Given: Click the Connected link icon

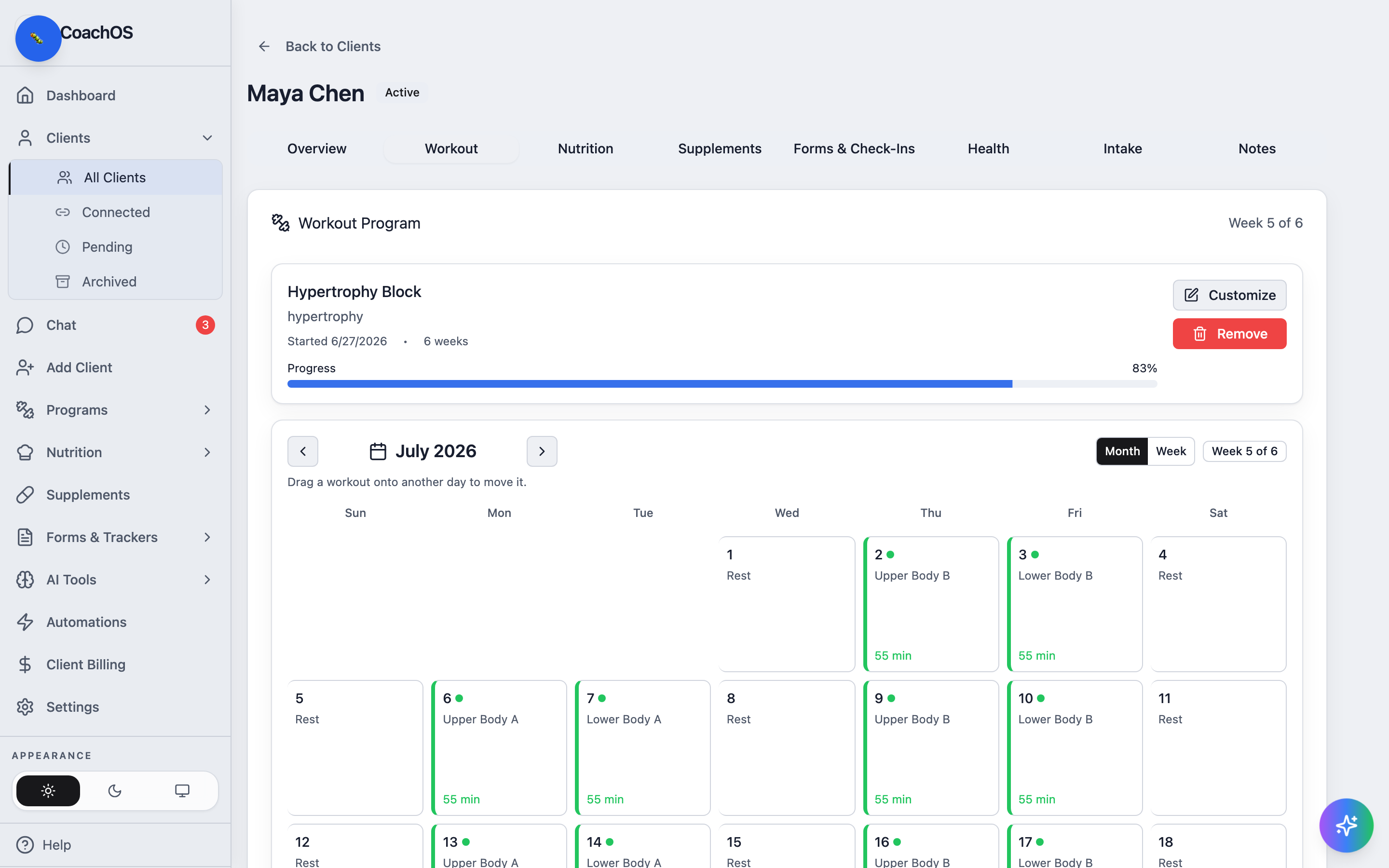Looking at the screenshot, I should tap(63, 212).
